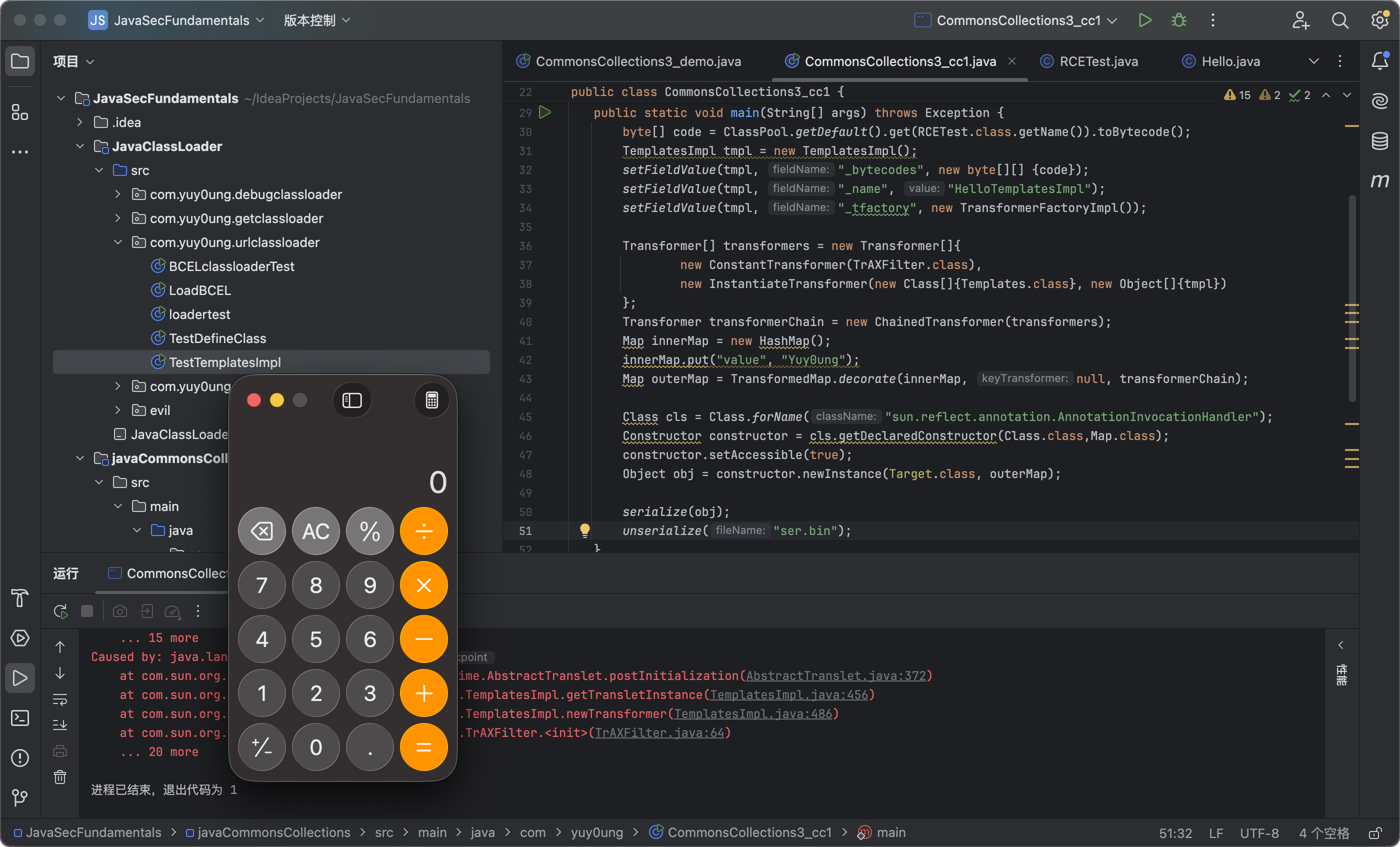Expand the .idea folder
The height and width of the screenshot is (847, 1400).
click(x=80, y=122)
